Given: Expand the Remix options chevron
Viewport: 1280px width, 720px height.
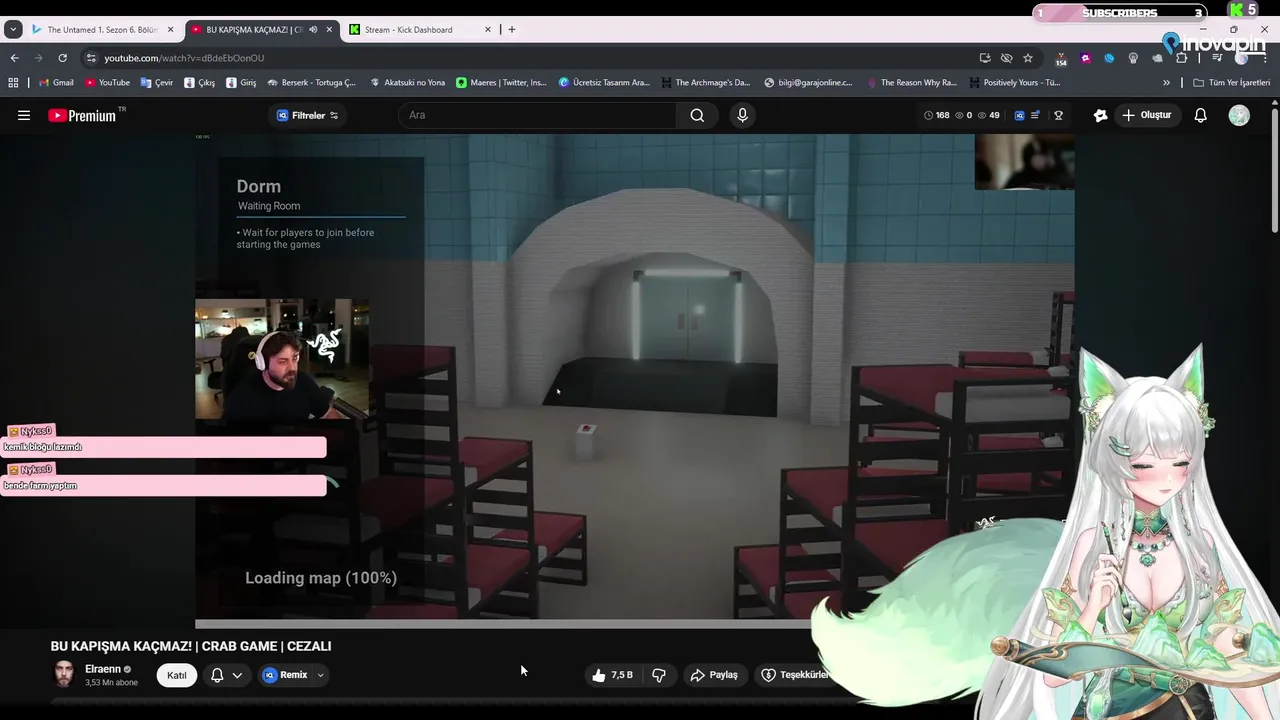Looking at the screenshot, I should (x=320, y=675).
